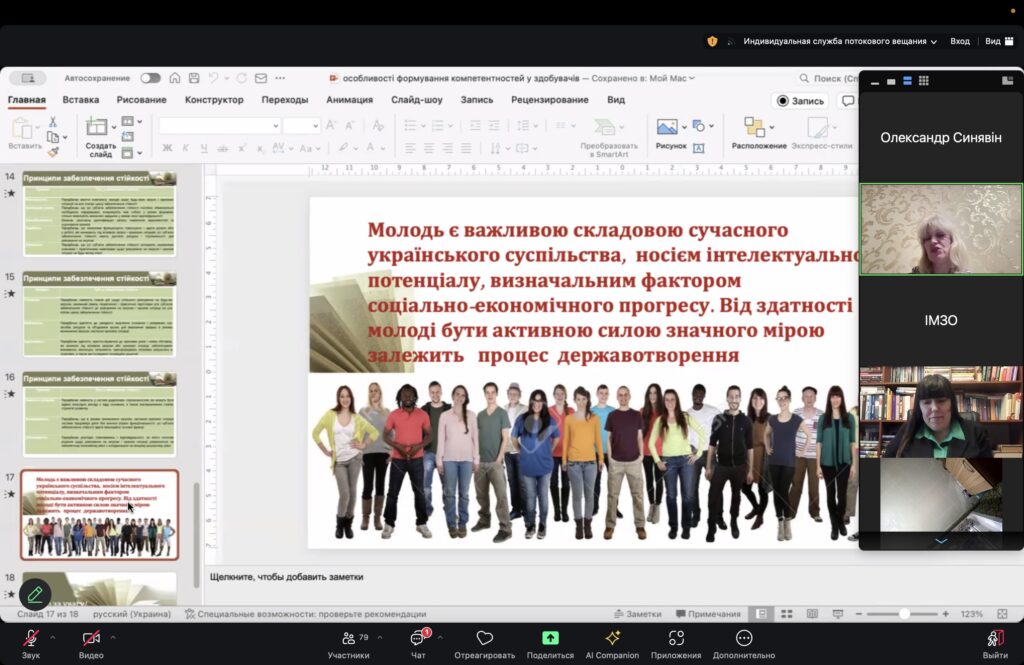Viewport: 1024px width, 665px height.
Task: Open the comments pane speech bubble icon
Action: point(848,101)
